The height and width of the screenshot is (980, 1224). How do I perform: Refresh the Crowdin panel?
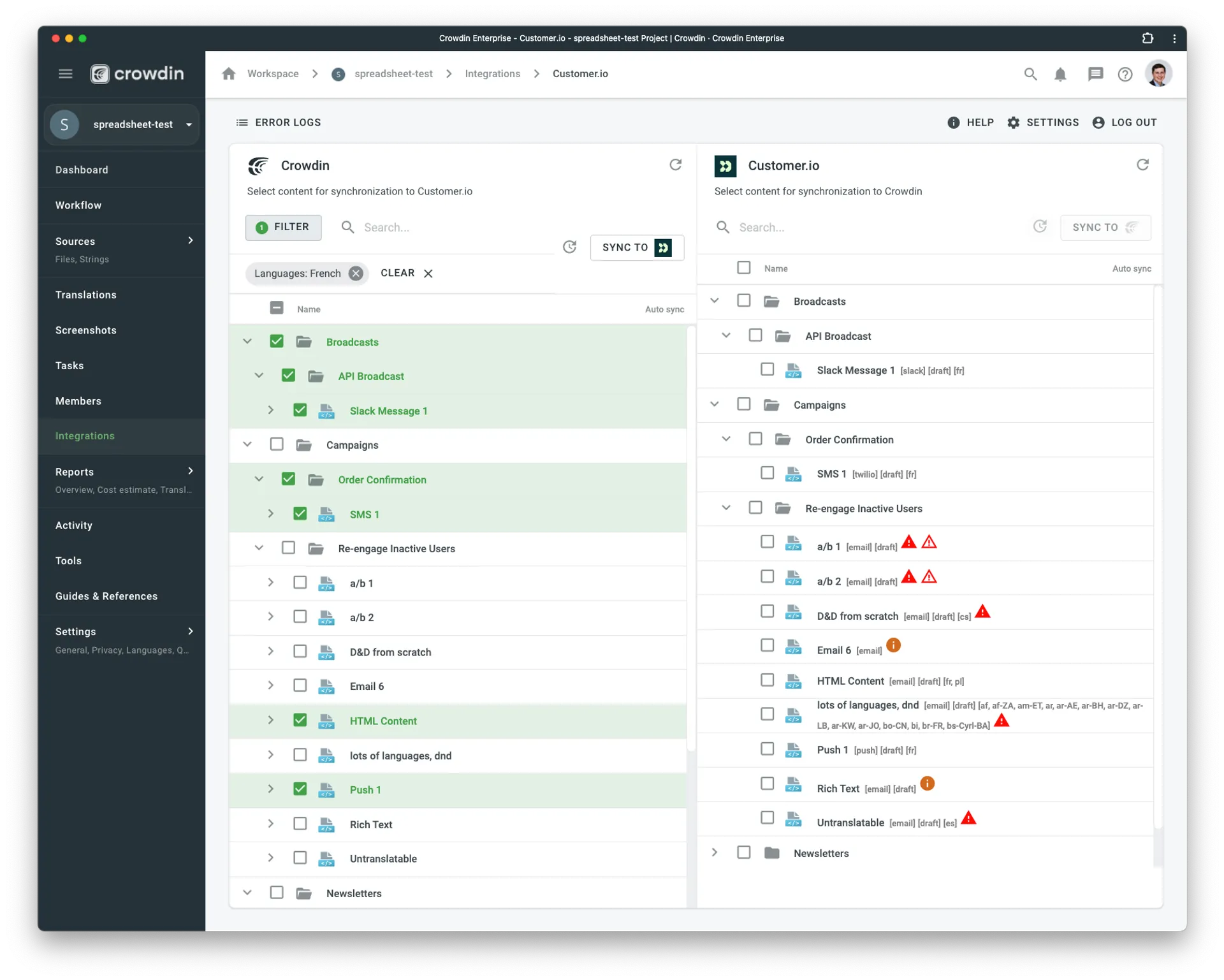tap(676, 165)
